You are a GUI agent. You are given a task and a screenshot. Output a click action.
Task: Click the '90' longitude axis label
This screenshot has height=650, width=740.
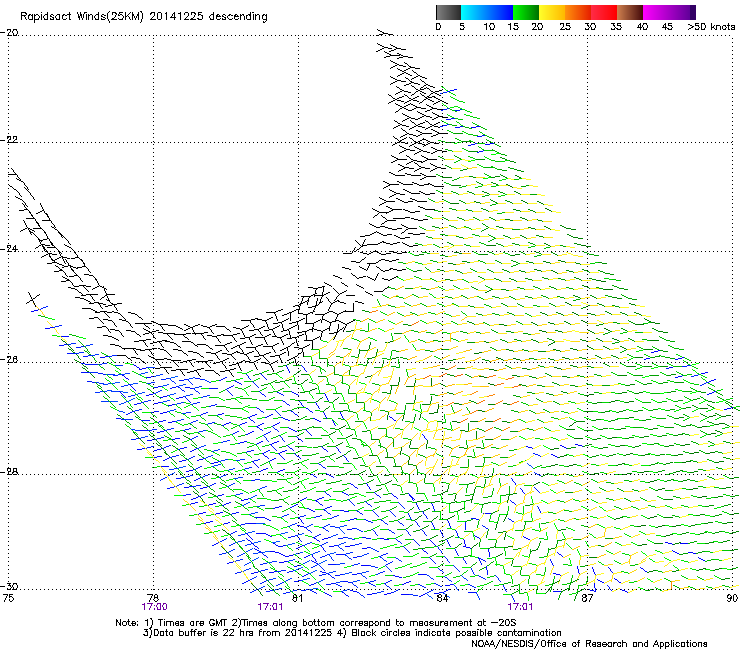tap(732, 598)
